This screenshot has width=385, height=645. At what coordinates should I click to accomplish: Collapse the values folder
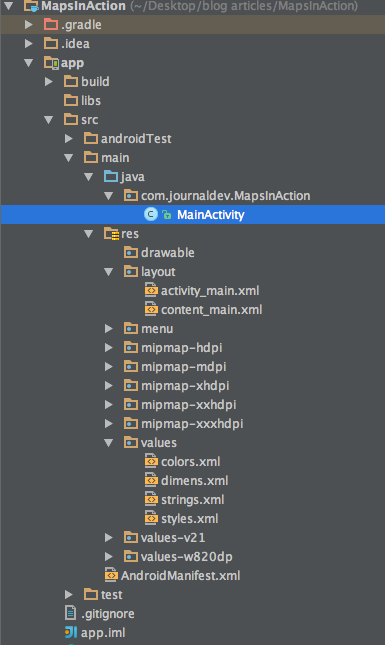point(109,443)
